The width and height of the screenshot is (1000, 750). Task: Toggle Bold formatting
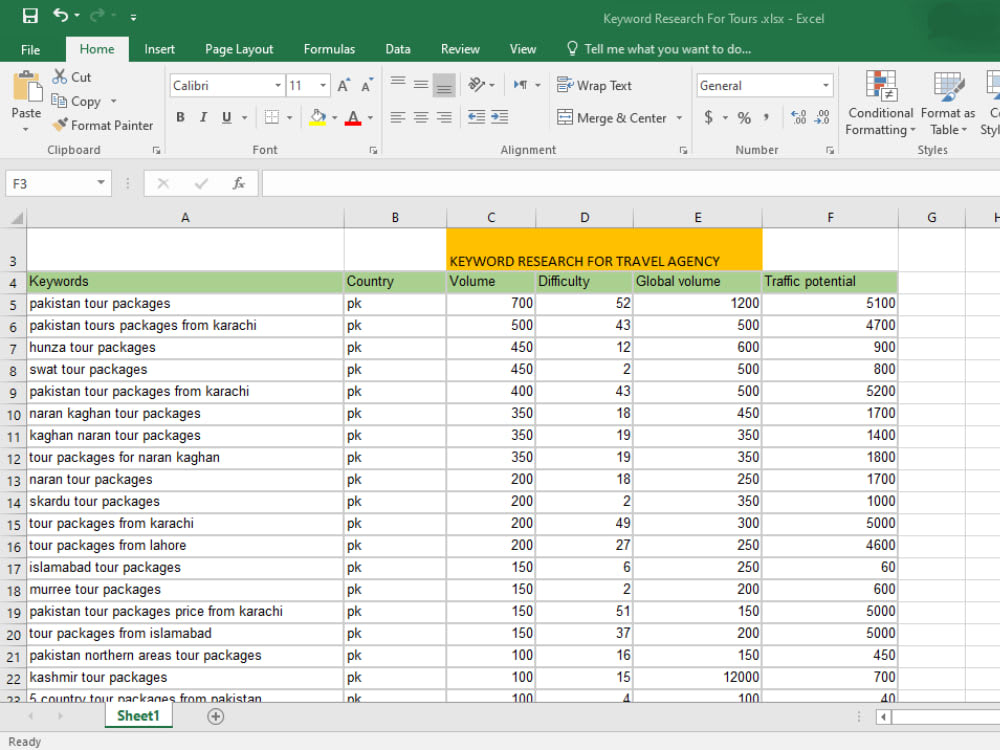click(180, 117)
